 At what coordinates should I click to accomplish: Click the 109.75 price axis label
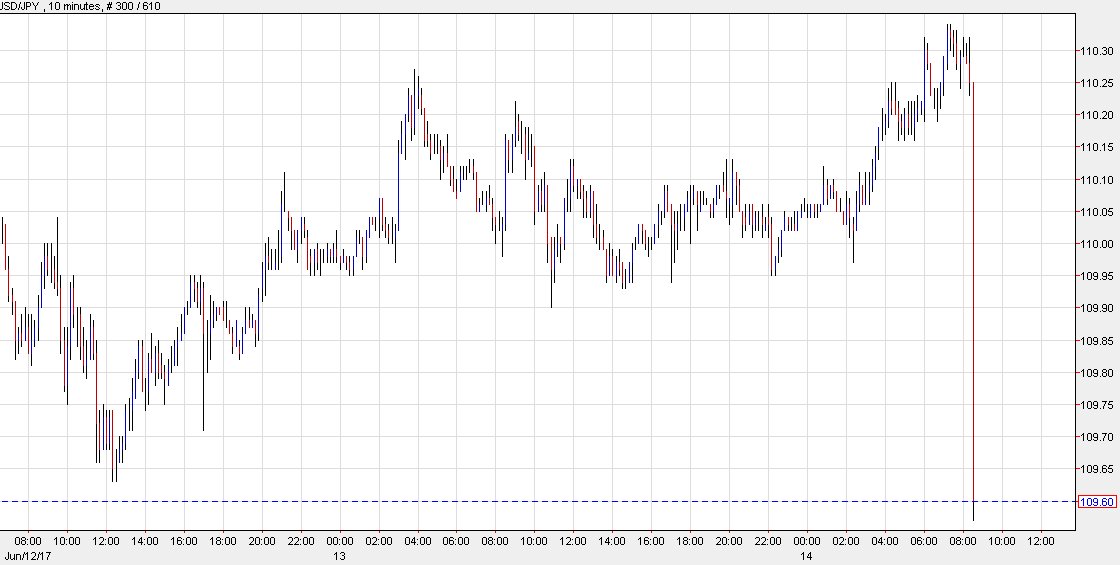point(1096,405)
